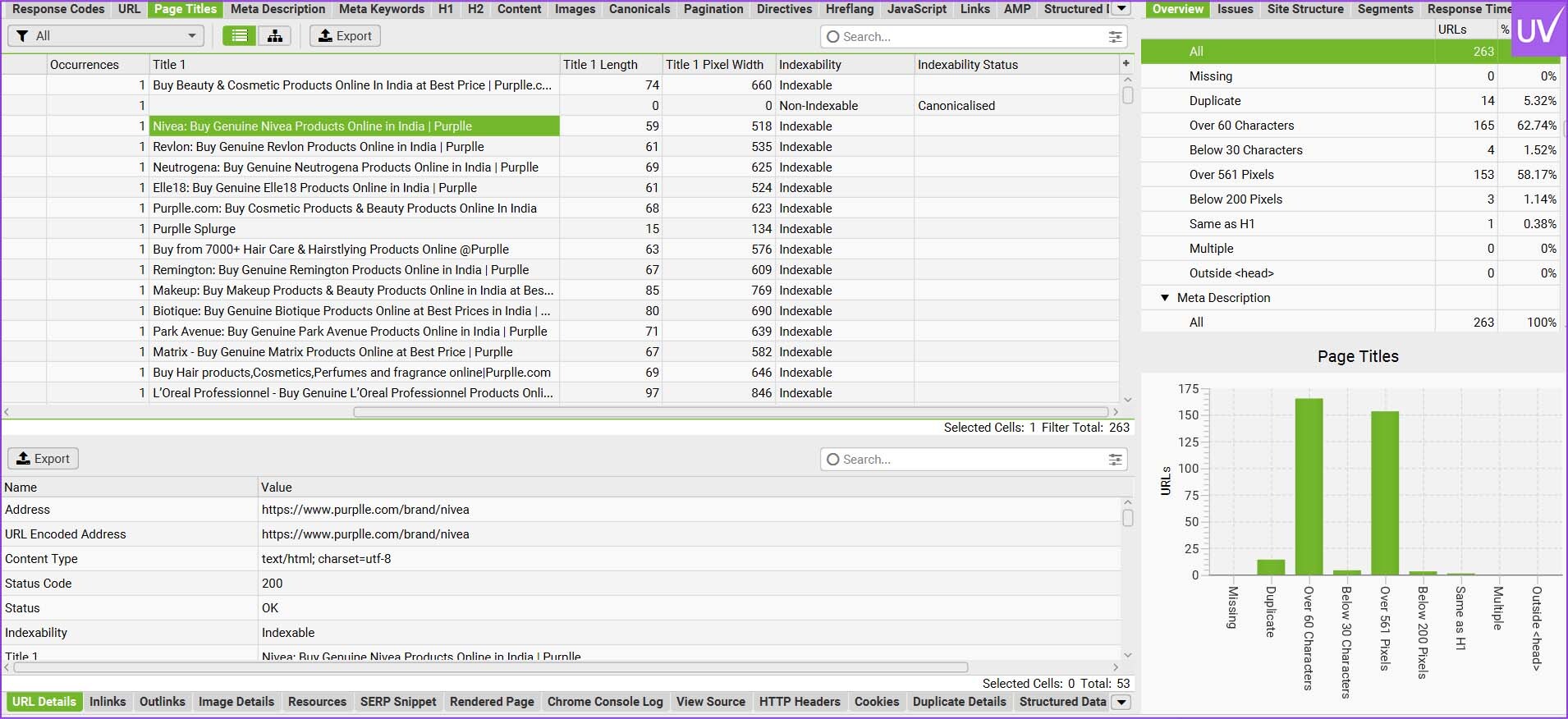The image size is (1568, 719).
Task: Open the AMP tab
Action: click(x=1017, y=9)
